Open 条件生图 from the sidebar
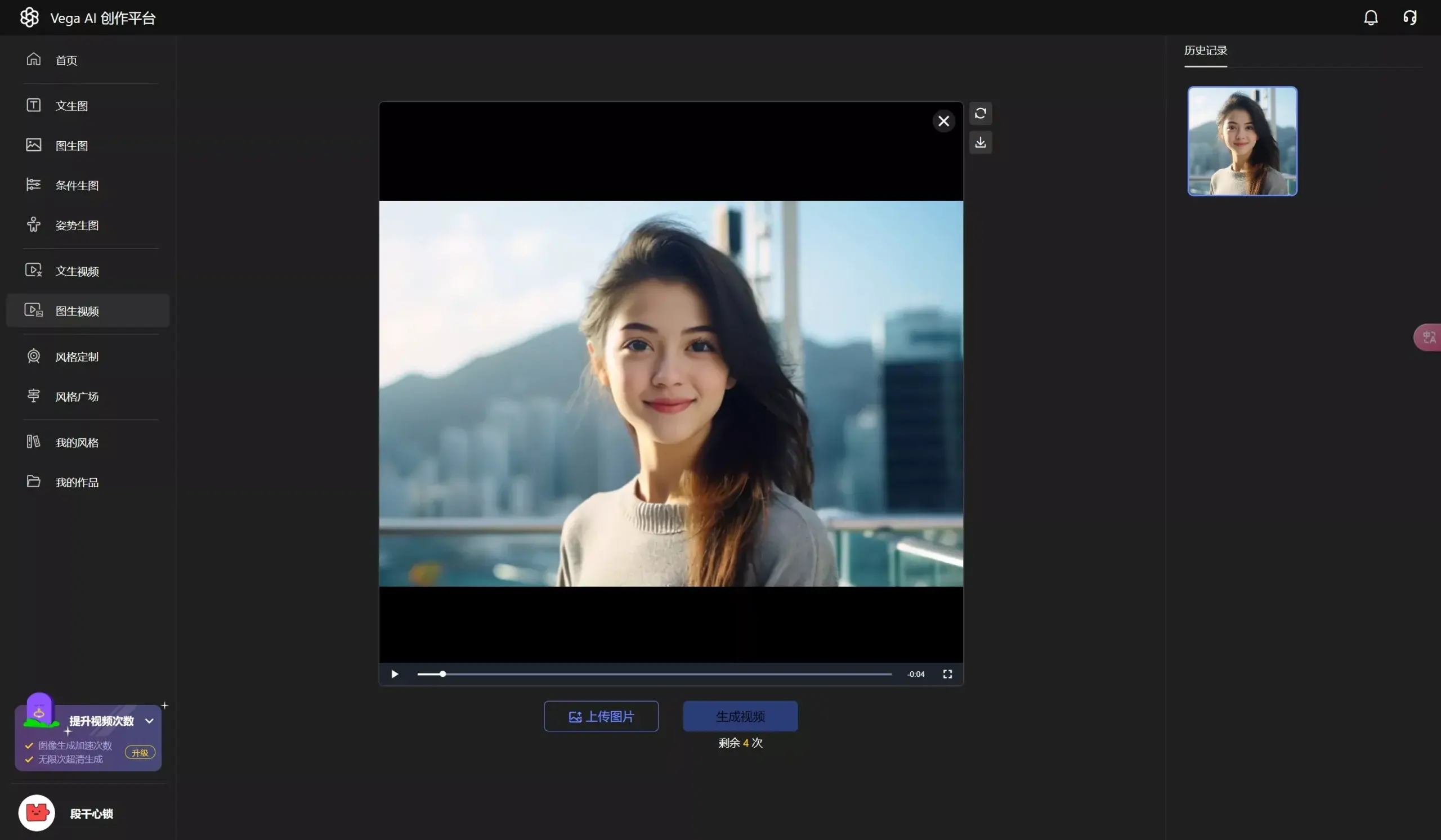This screenshot has width=1441, height=840. [x=77, y=185]
